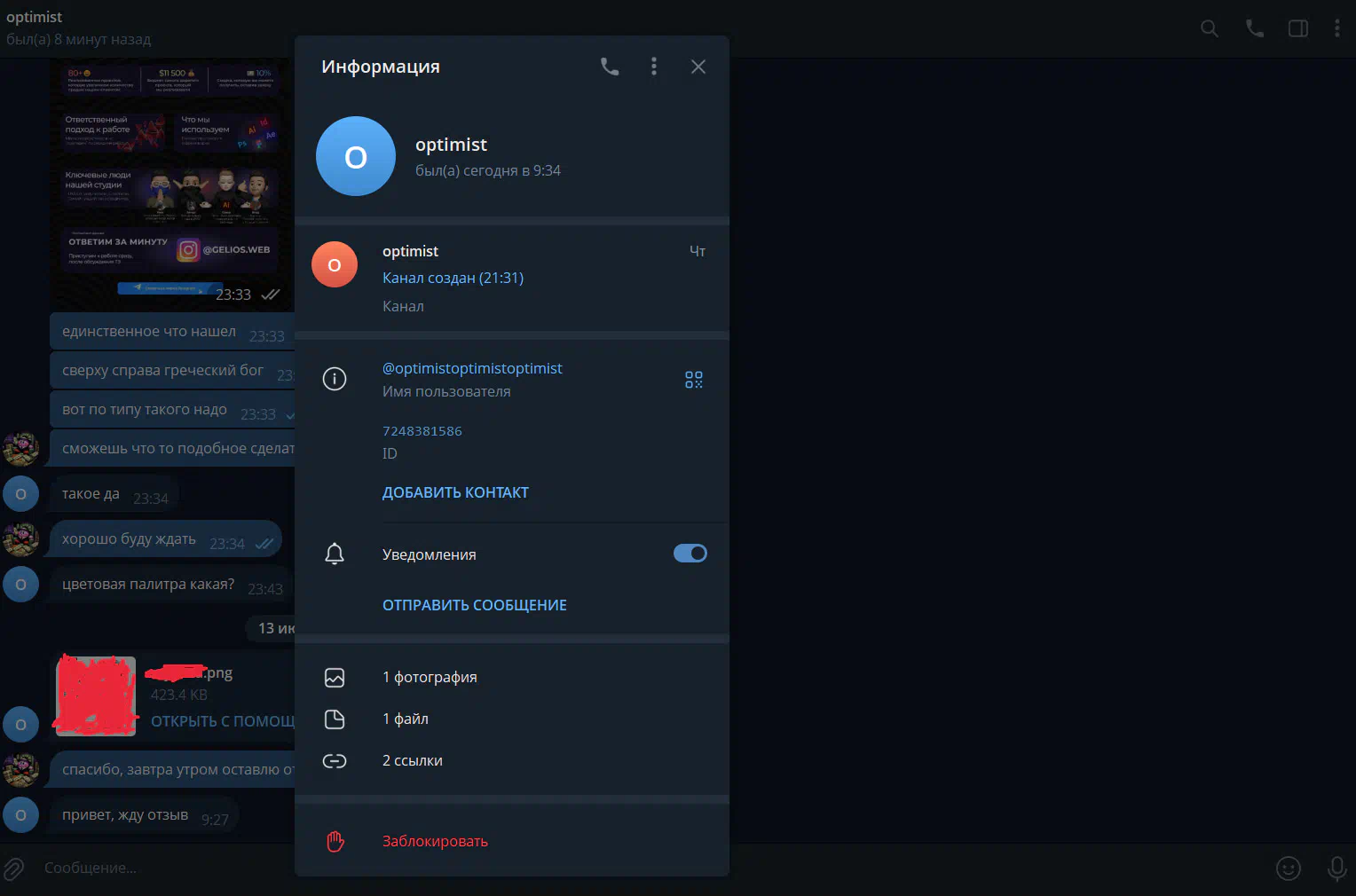The image size is (1356, 896).
Task: Open the orange optimist channel avatar
Action: pyautogui.click(x=335, y=264)
